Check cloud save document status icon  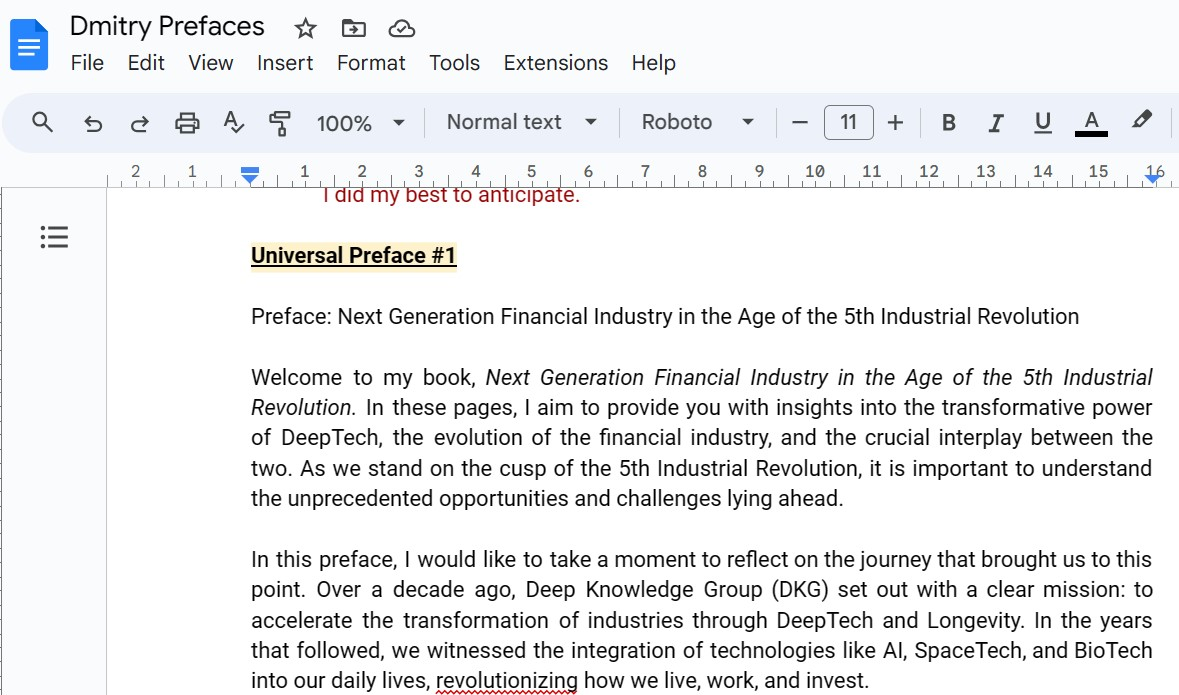[401, 28]
